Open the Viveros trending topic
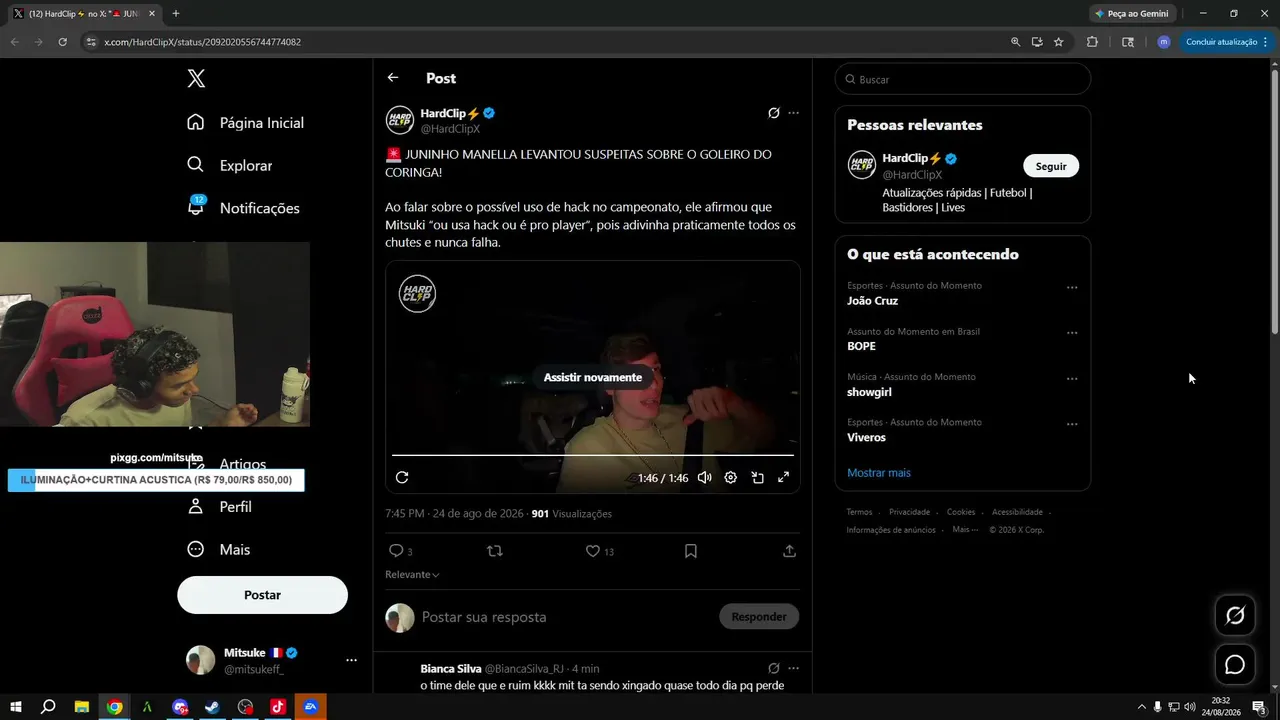Viewport: 1280px width, 720px height. 866,437
